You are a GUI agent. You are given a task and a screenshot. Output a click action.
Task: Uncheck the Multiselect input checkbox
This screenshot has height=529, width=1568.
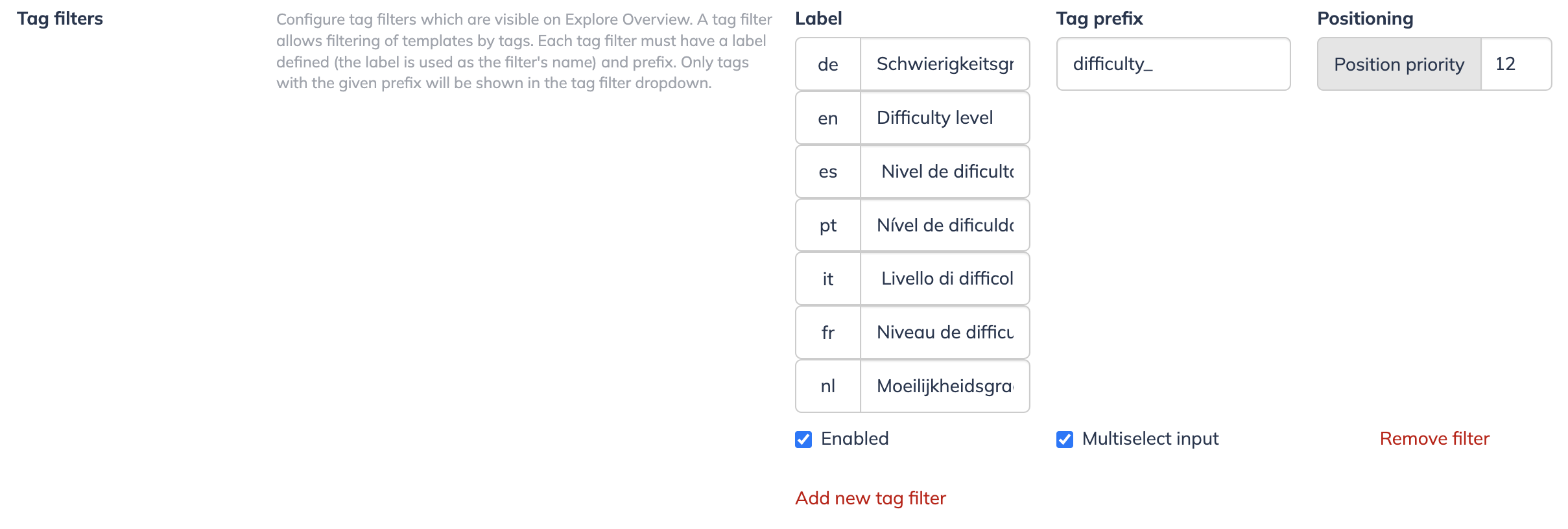tap(1065, 440)
